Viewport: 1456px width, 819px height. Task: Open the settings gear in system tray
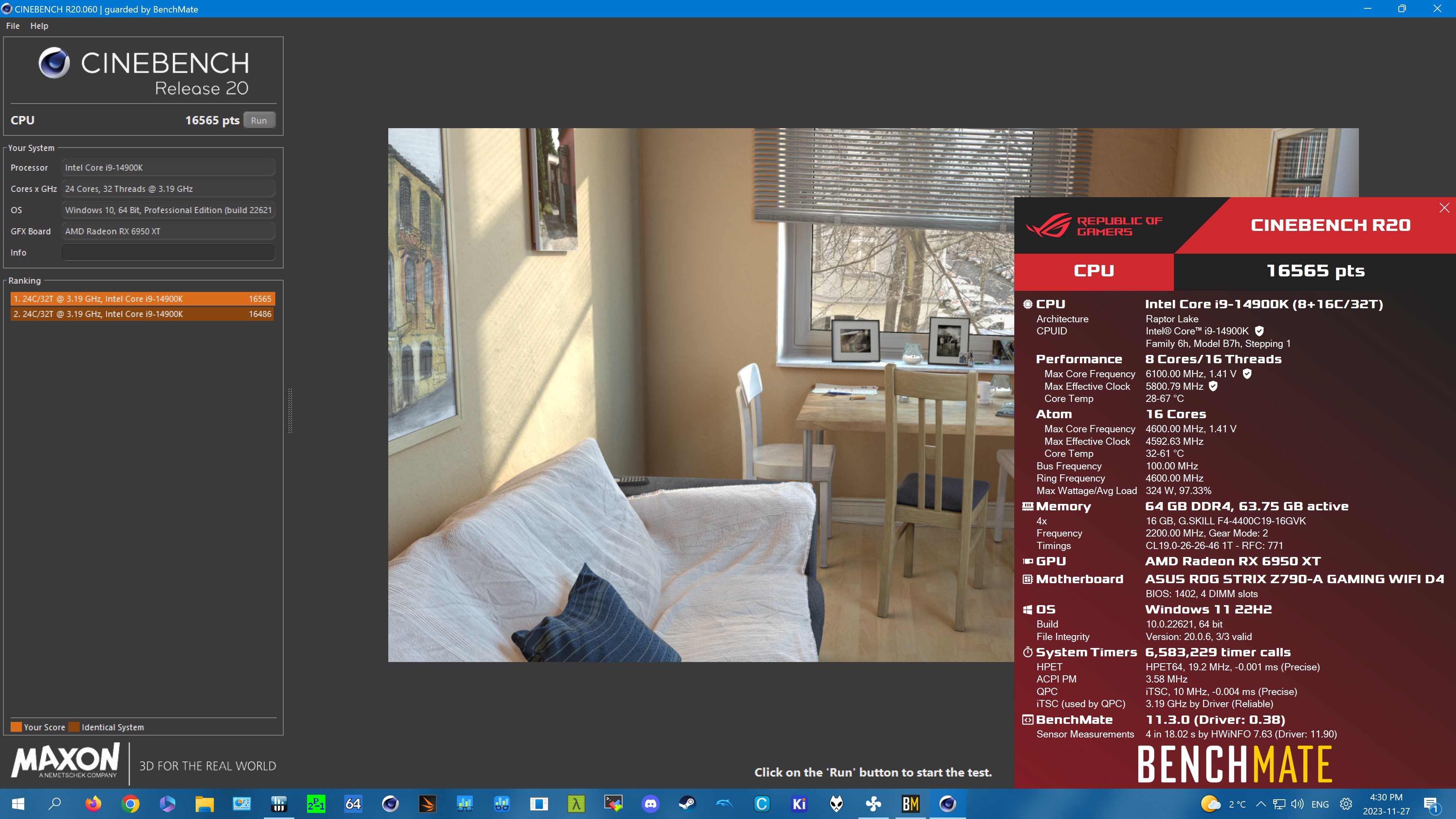tap(1346, 804)
